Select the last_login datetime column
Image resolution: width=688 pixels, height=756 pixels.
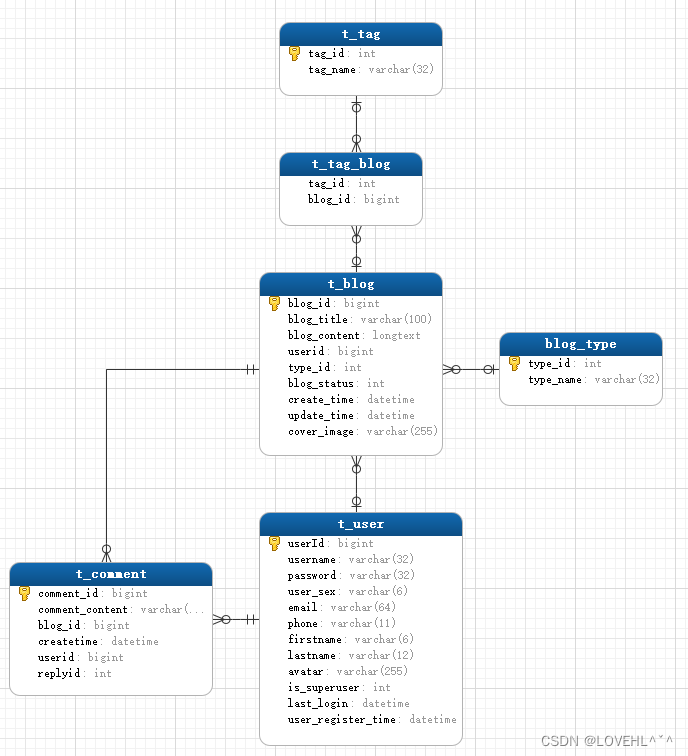coord(349,703)
